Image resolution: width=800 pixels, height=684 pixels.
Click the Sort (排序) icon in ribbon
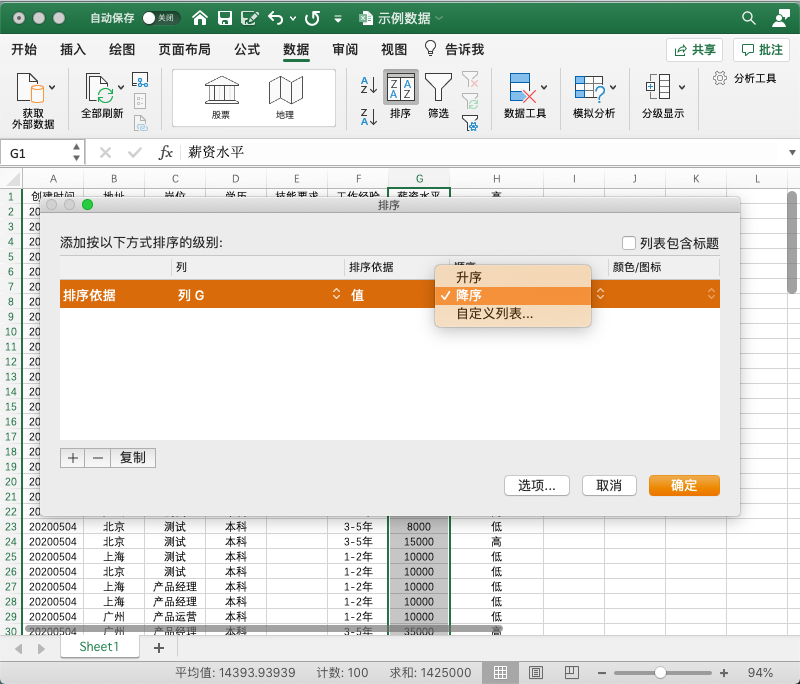[x=400, y=90]
